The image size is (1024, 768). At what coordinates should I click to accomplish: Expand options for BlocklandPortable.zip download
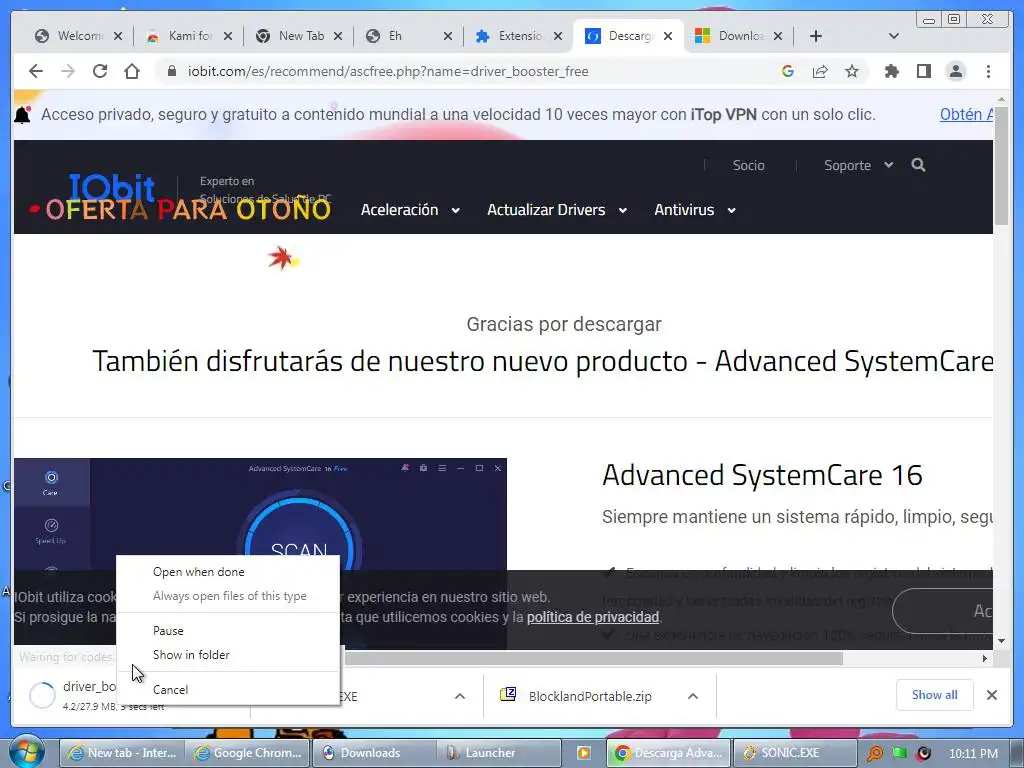click(693, 696)
